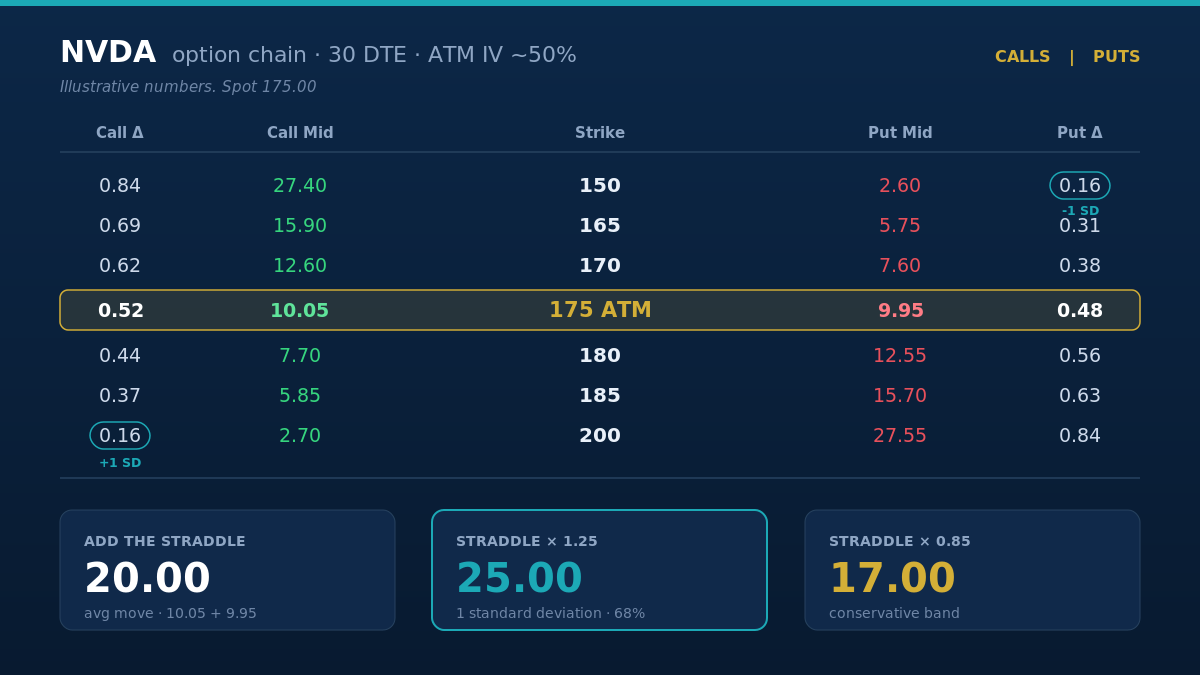This screenshot has width=1200, height=675.
Task: Click ATM call mid price 10.05
Action: [300, 311]
